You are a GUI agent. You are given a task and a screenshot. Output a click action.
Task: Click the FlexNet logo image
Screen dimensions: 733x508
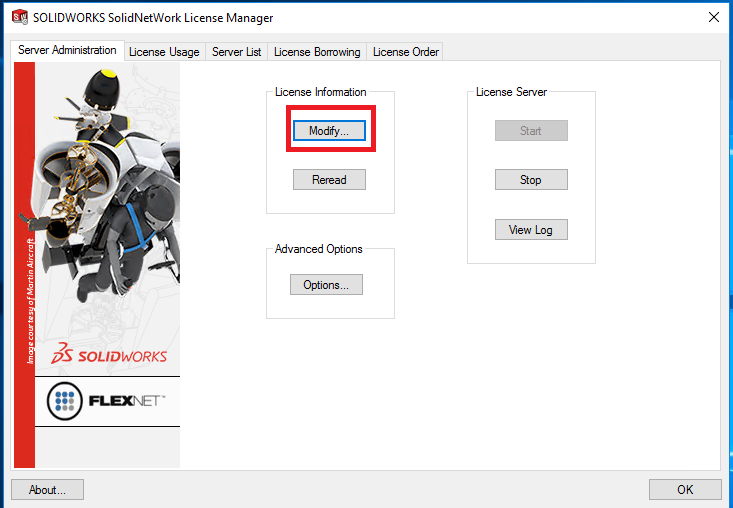click(108, 401)
